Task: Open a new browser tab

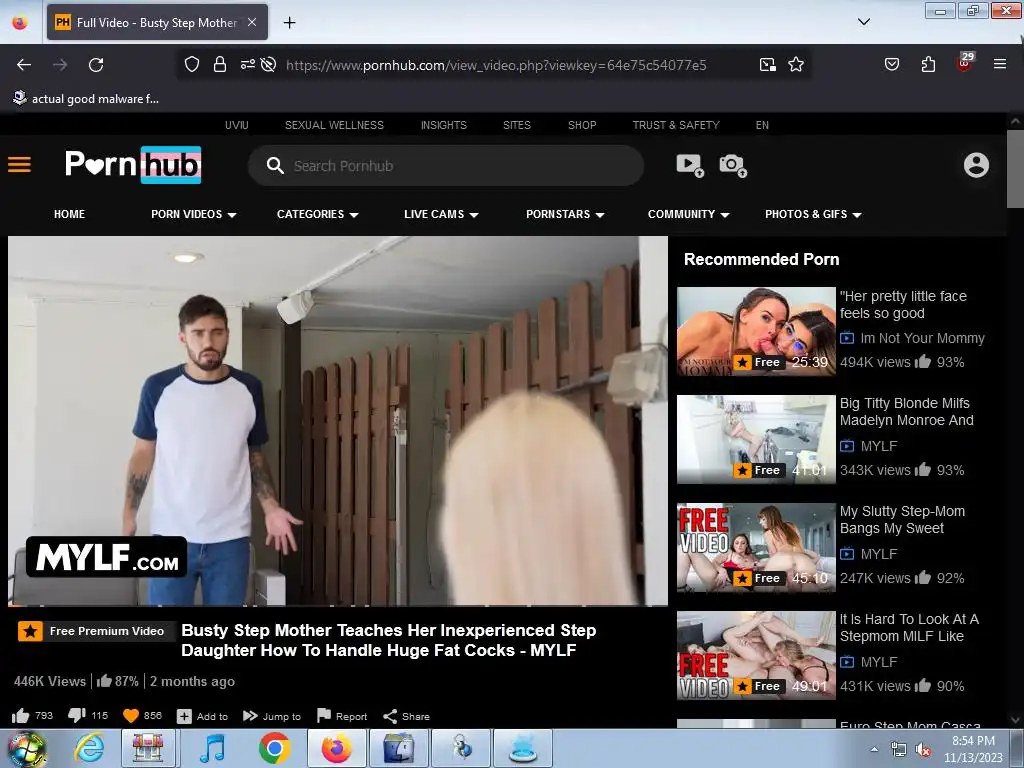Action: [289, 22]
